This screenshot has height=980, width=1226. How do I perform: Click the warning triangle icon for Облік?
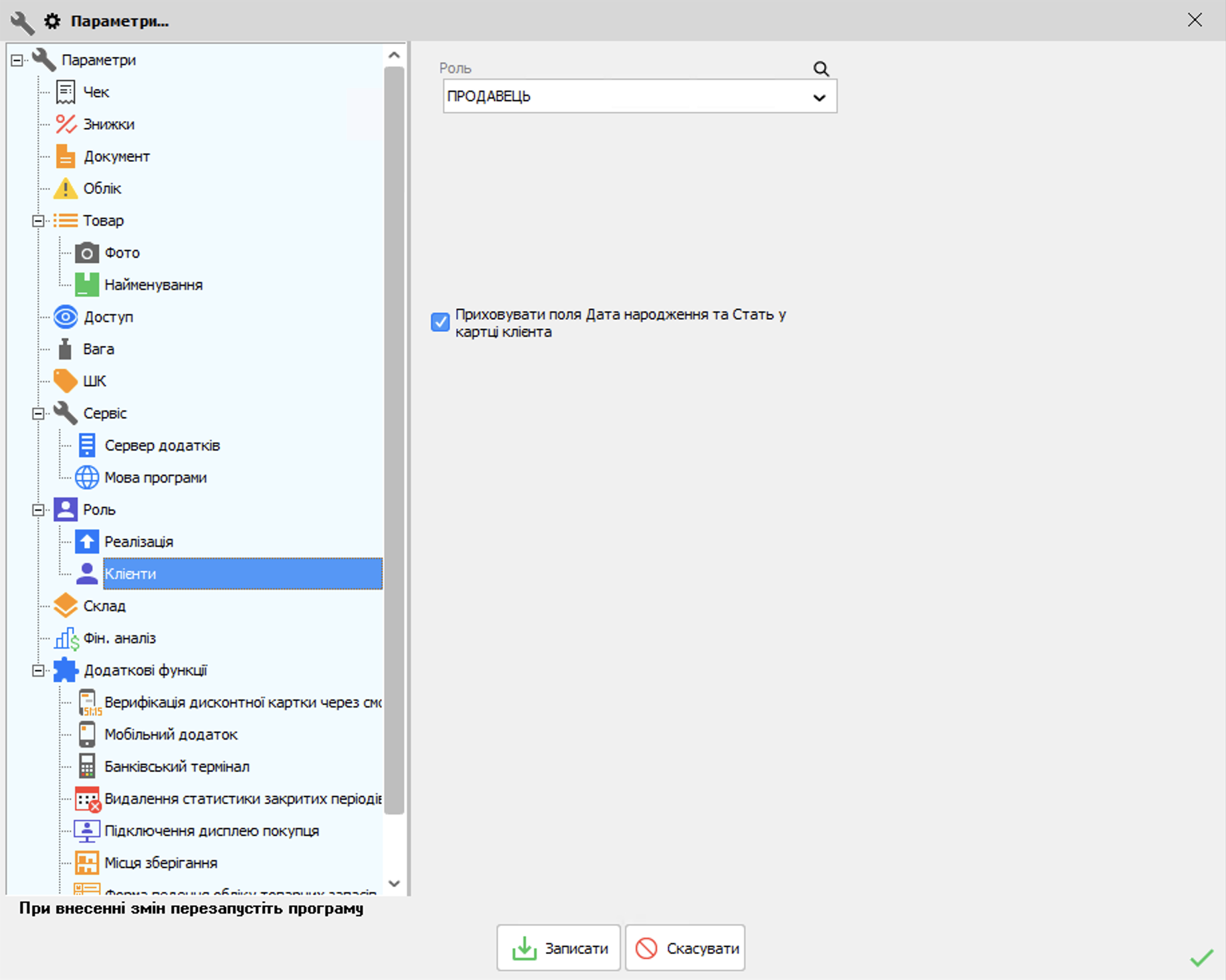pos(65,189)
